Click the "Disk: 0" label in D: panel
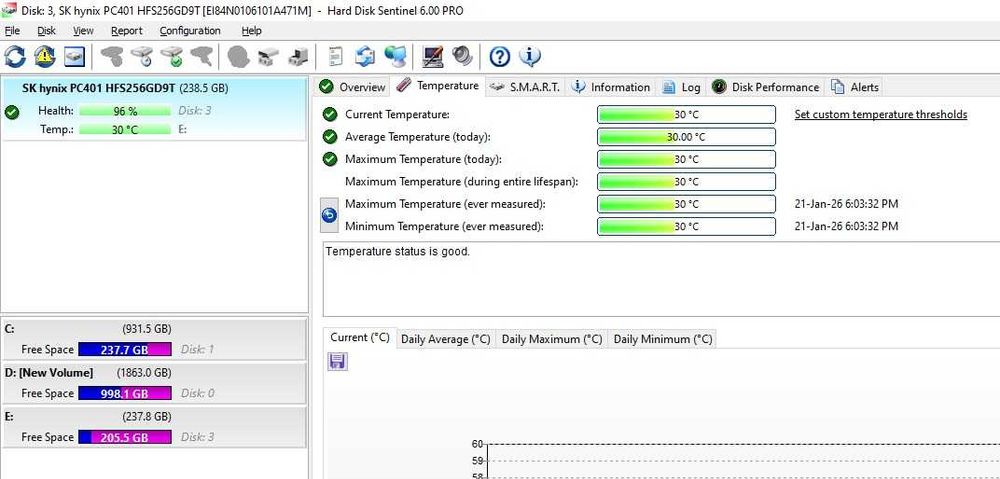1000x479 pixels. coord(198,394)
